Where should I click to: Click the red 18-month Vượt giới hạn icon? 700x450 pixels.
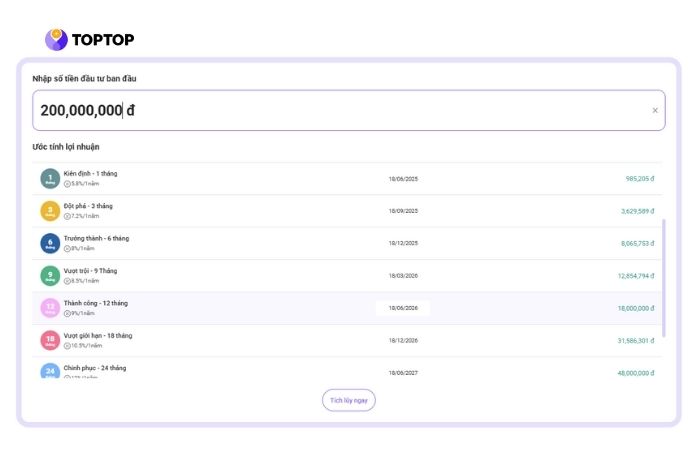pyautogui.click(x=50, y=341)
